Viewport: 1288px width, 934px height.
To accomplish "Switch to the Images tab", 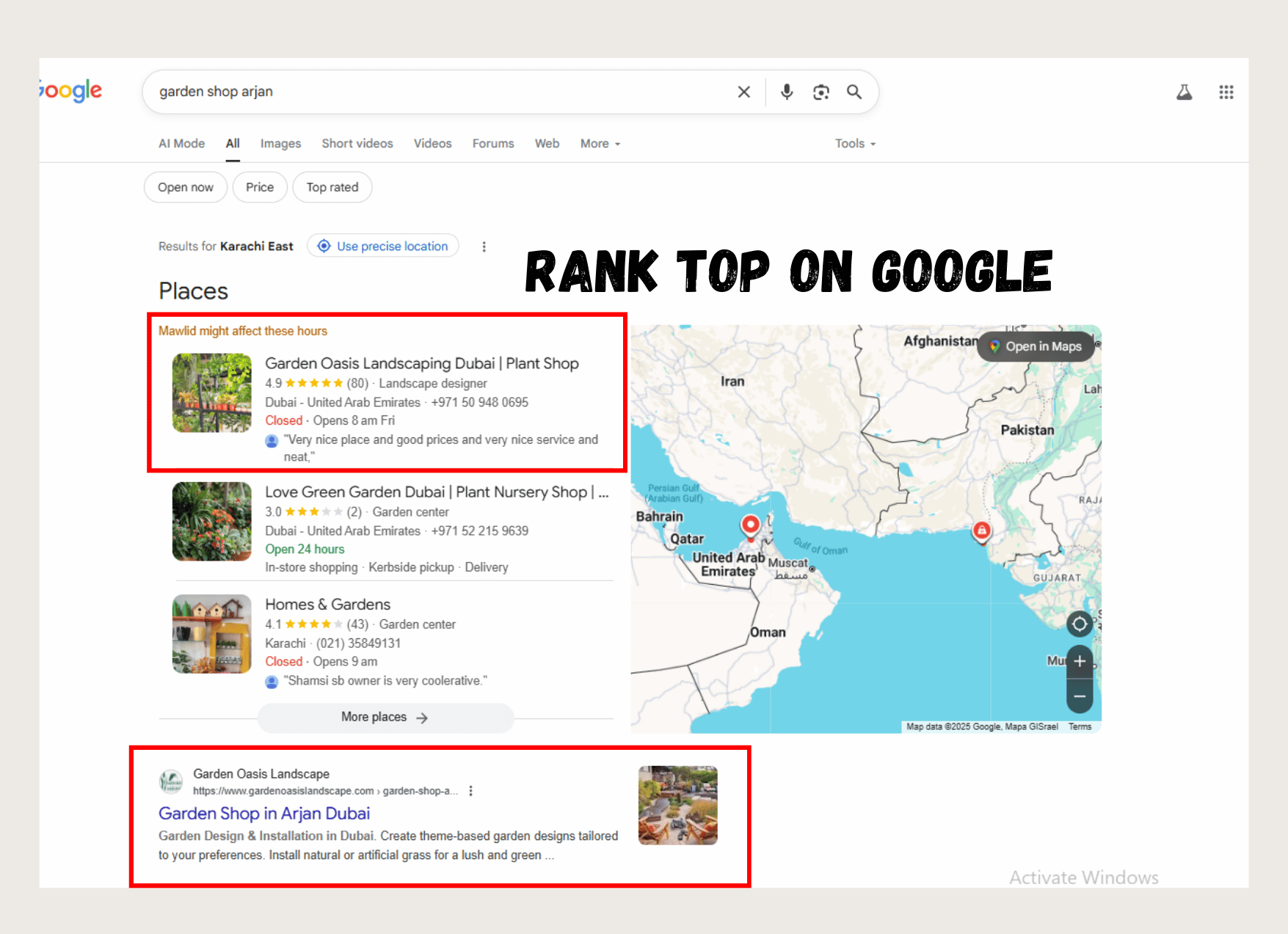I will pyautogui.click(x=280, y=143).
